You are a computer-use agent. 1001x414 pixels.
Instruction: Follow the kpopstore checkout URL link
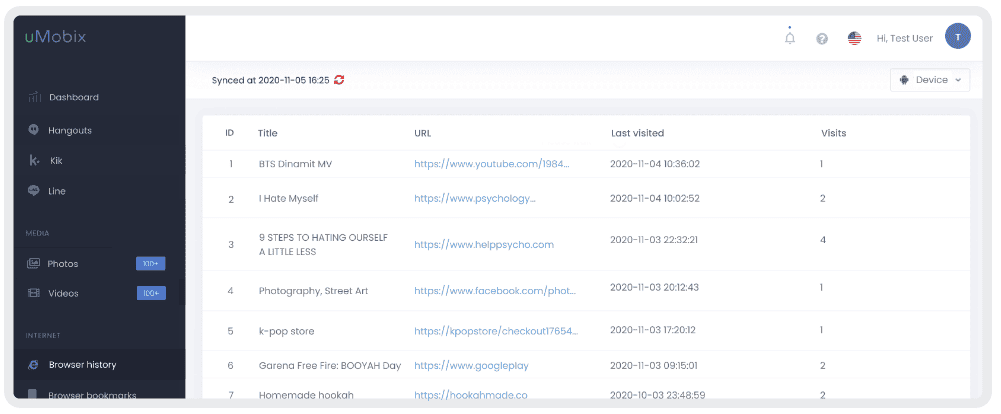pos(496,331)
